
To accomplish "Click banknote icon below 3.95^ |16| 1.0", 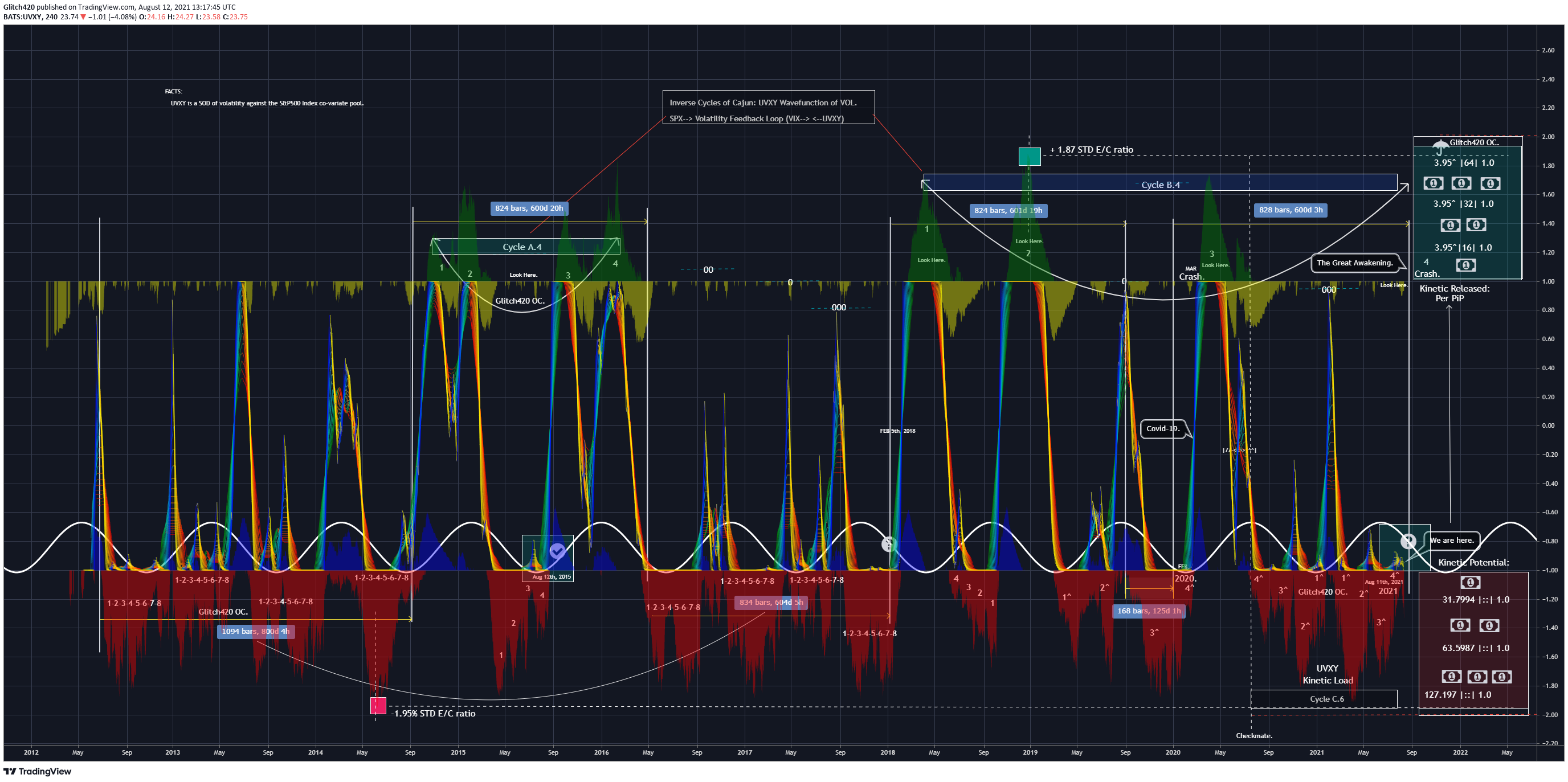I will [1466, 265].
